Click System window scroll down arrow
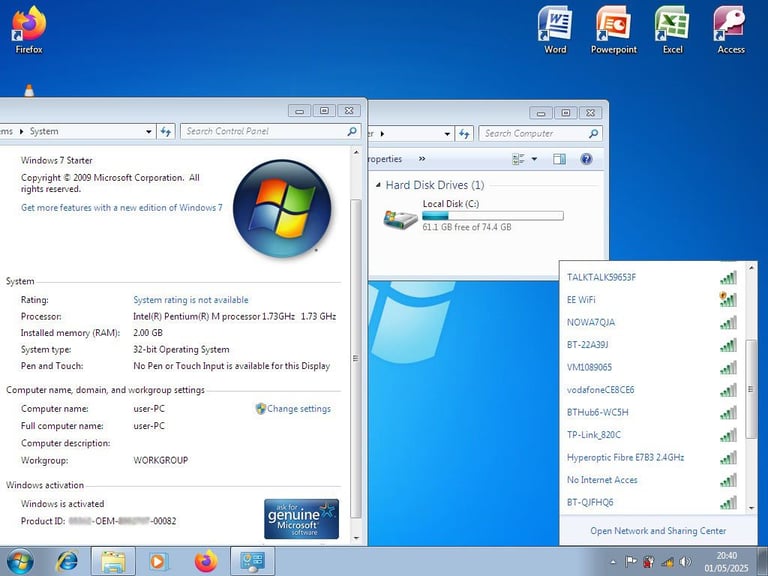 [x=356, y=538]
